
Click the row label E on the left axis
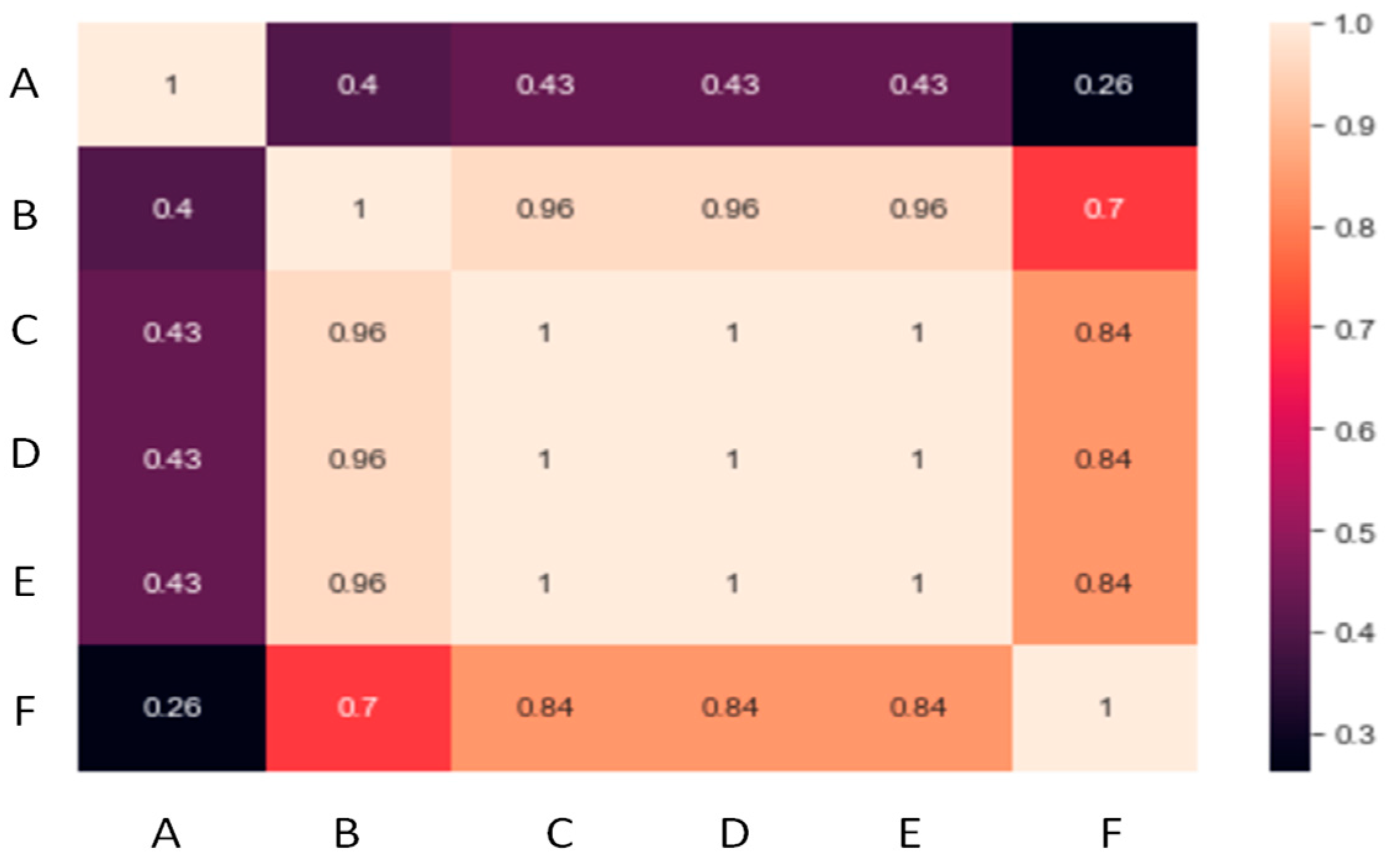25,582
